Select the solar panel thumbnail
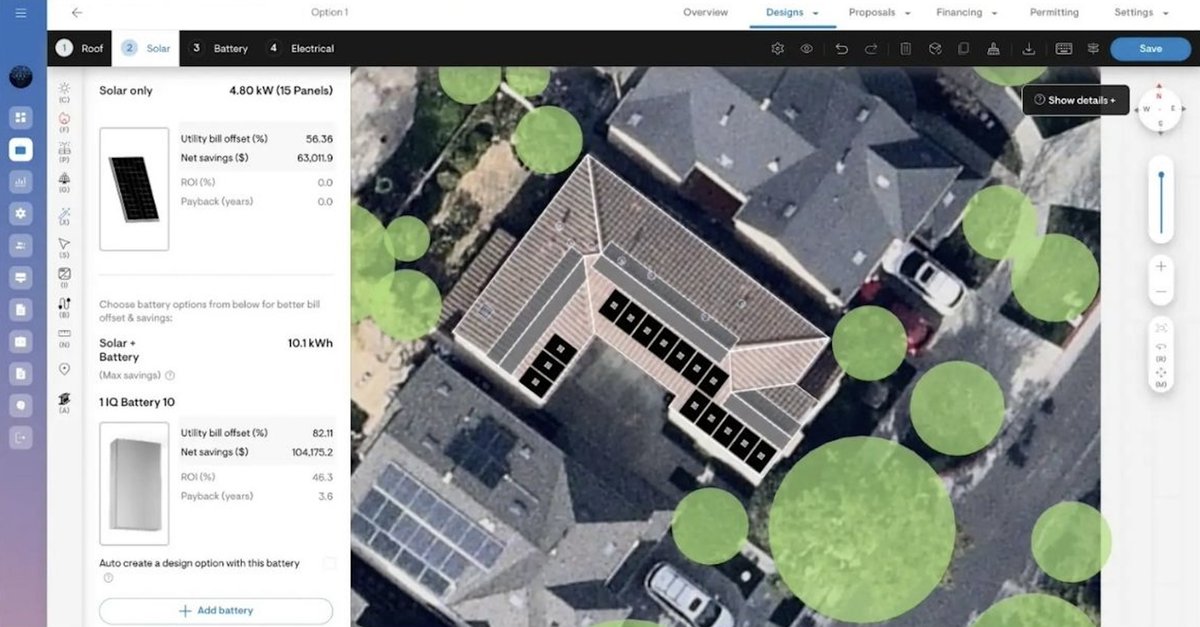The height and width of the screenshot is (627, 1200). pos(134,189)
